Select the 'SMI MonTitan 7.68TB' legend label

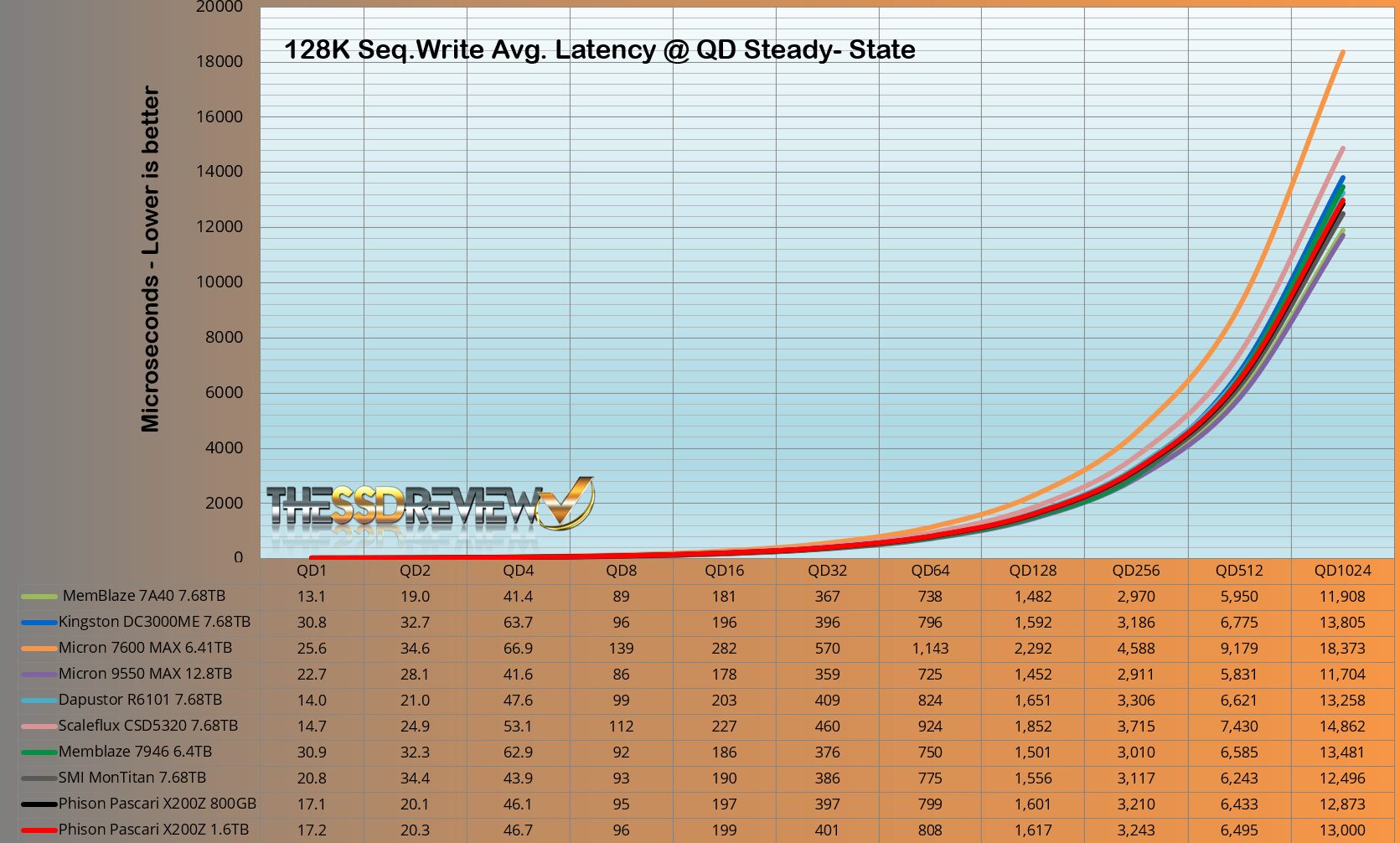[x=132, y=778]
